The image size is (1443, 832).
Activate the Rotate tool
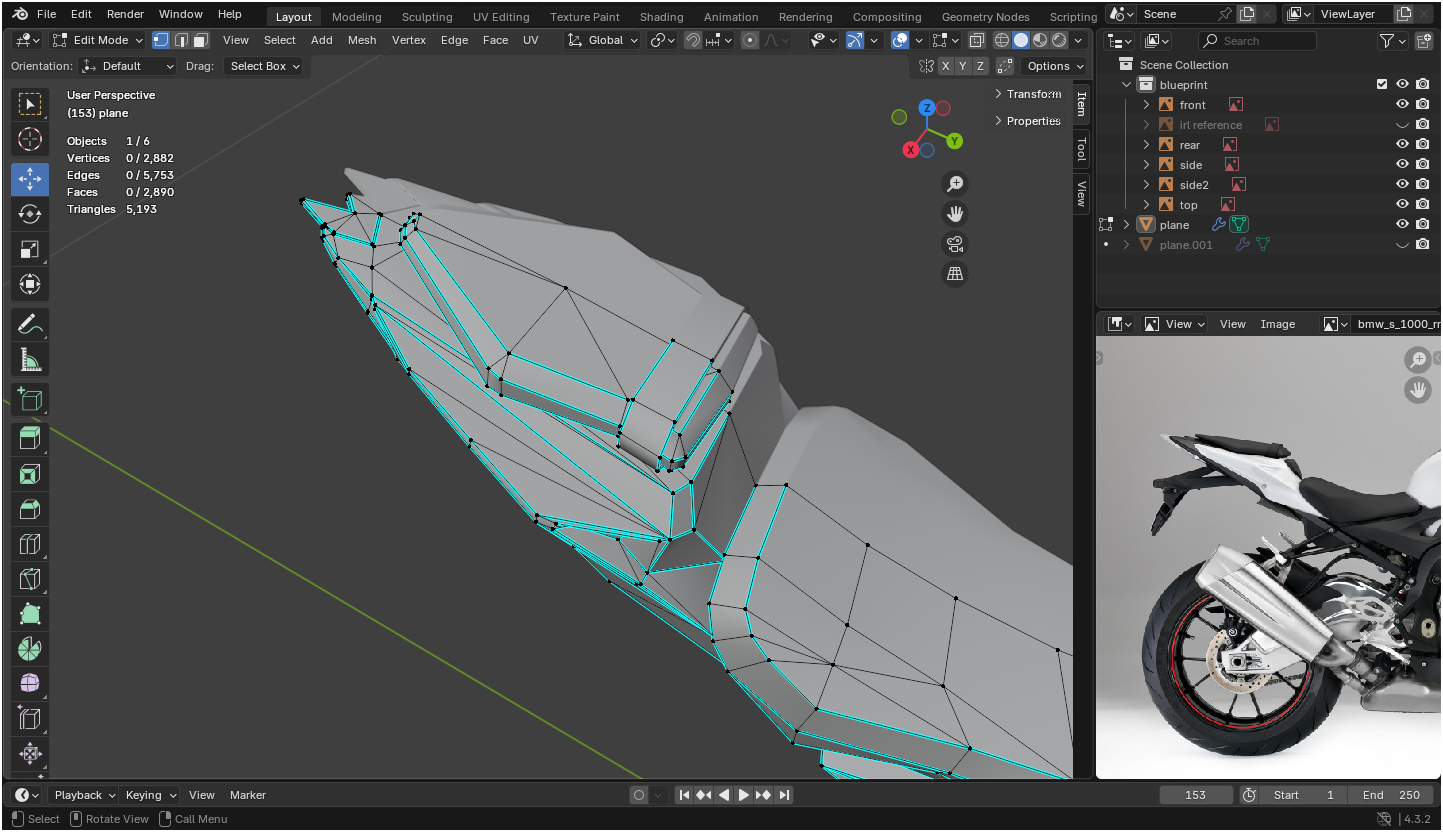pyautogui.click(x=30, y=214)
